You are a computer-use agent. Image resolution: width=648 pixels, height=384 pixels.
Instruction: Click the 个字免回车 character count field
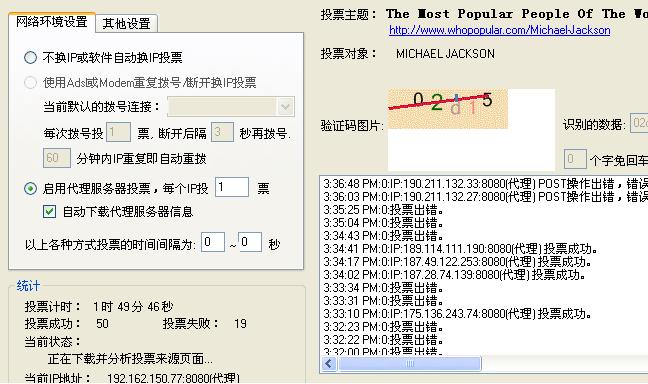575,159
